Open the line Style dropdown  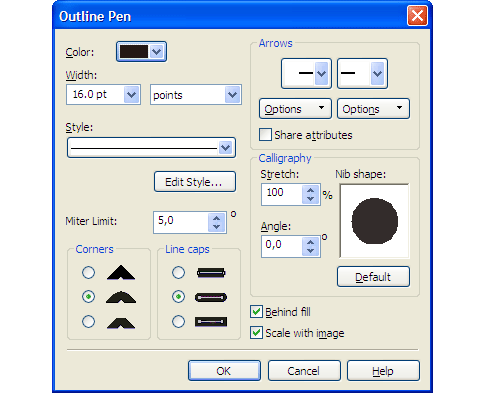coord(151,147)
